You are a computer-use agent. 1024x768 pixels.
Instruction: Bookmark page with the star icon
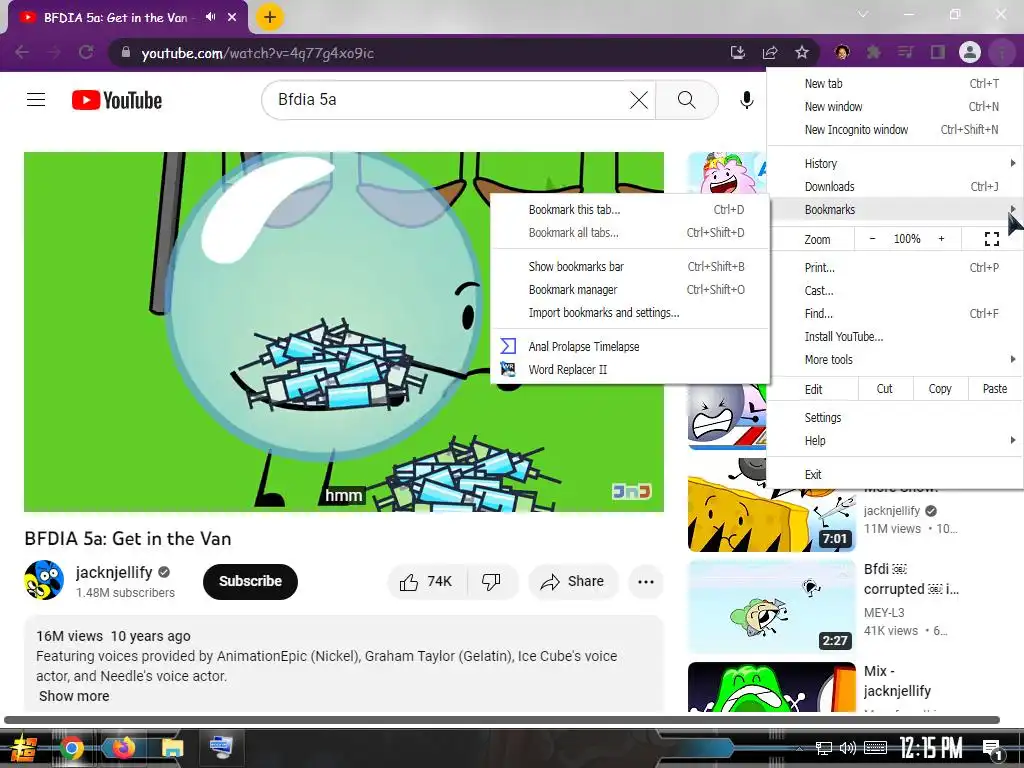pos(802,52)
